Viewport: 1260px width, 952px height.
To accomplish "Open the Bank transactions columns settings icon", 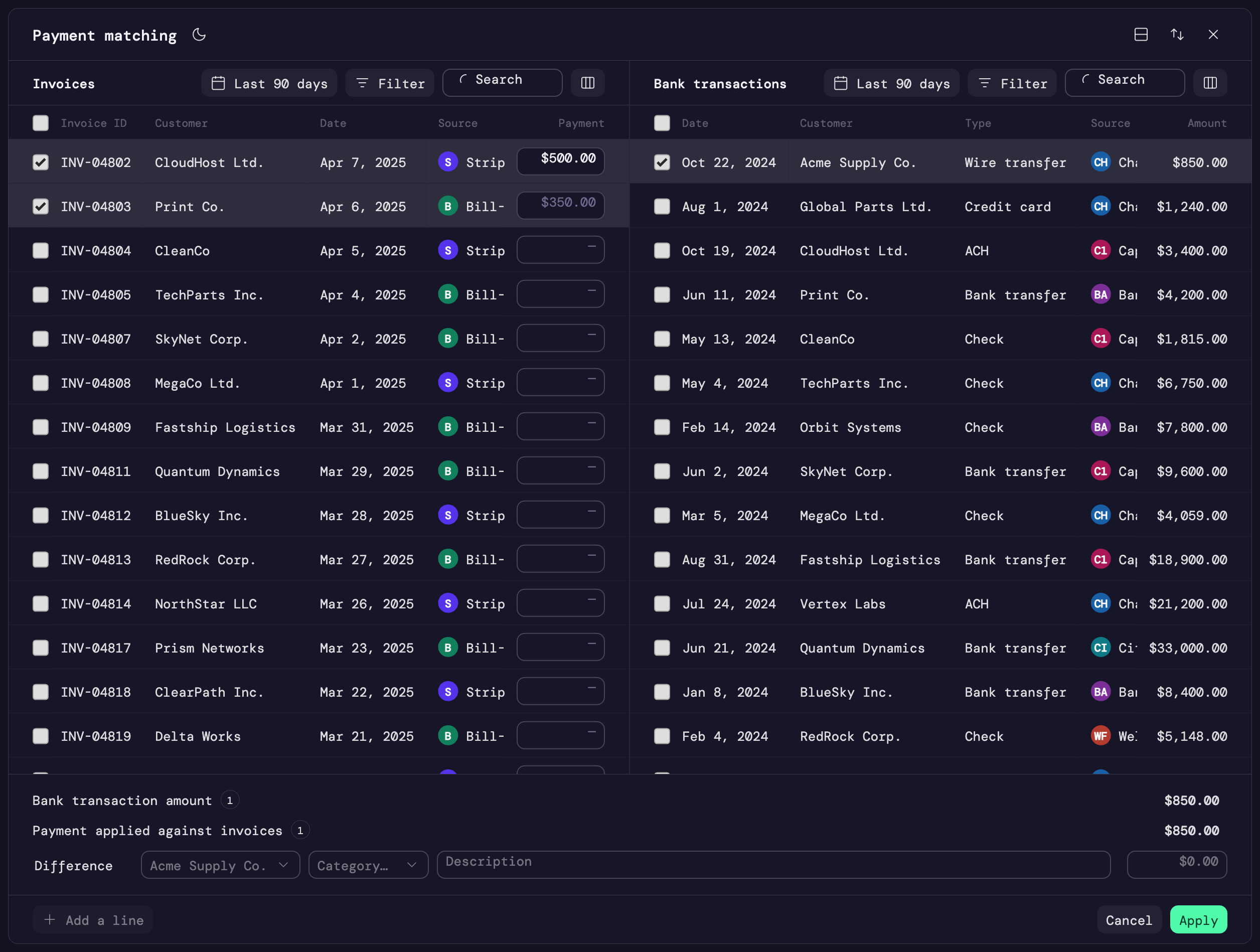I will 1210,83.
